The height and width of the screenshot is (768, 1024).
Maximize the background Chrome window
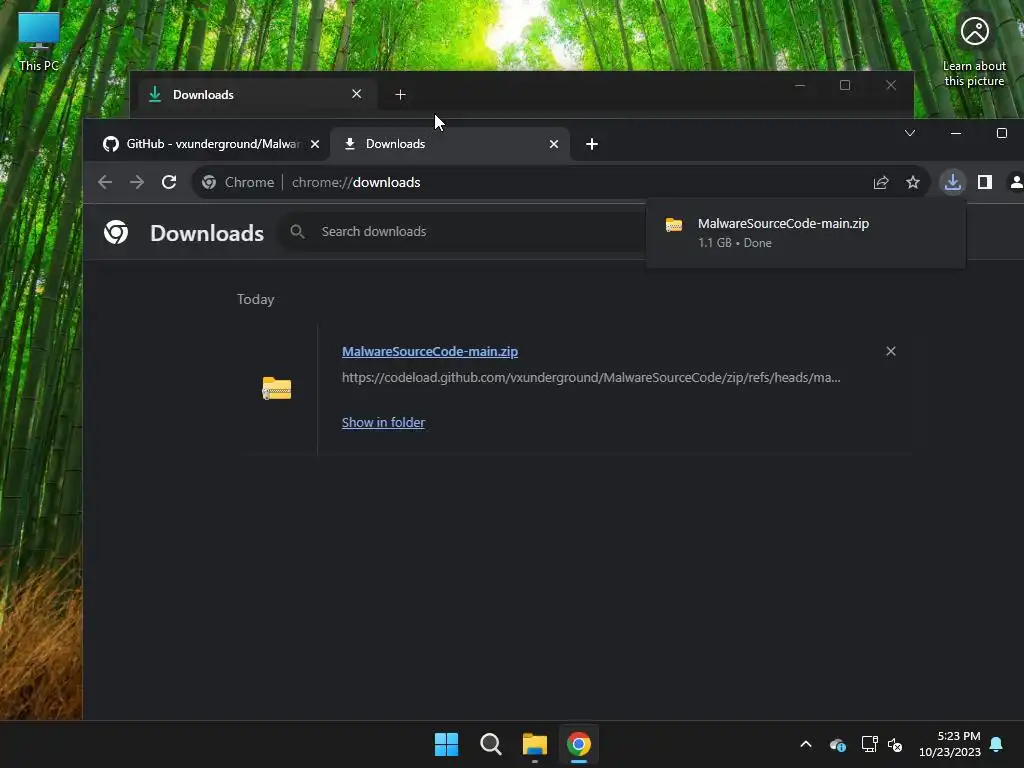(x=845, y=86)
